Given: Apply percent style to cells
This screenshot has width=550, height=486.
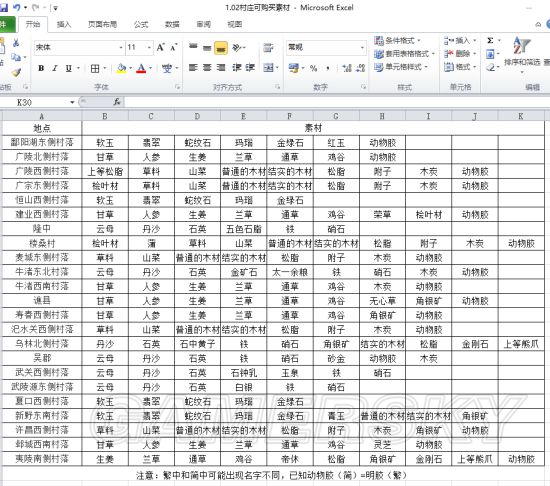Looking at the screenshot, I should coord(314,68).
